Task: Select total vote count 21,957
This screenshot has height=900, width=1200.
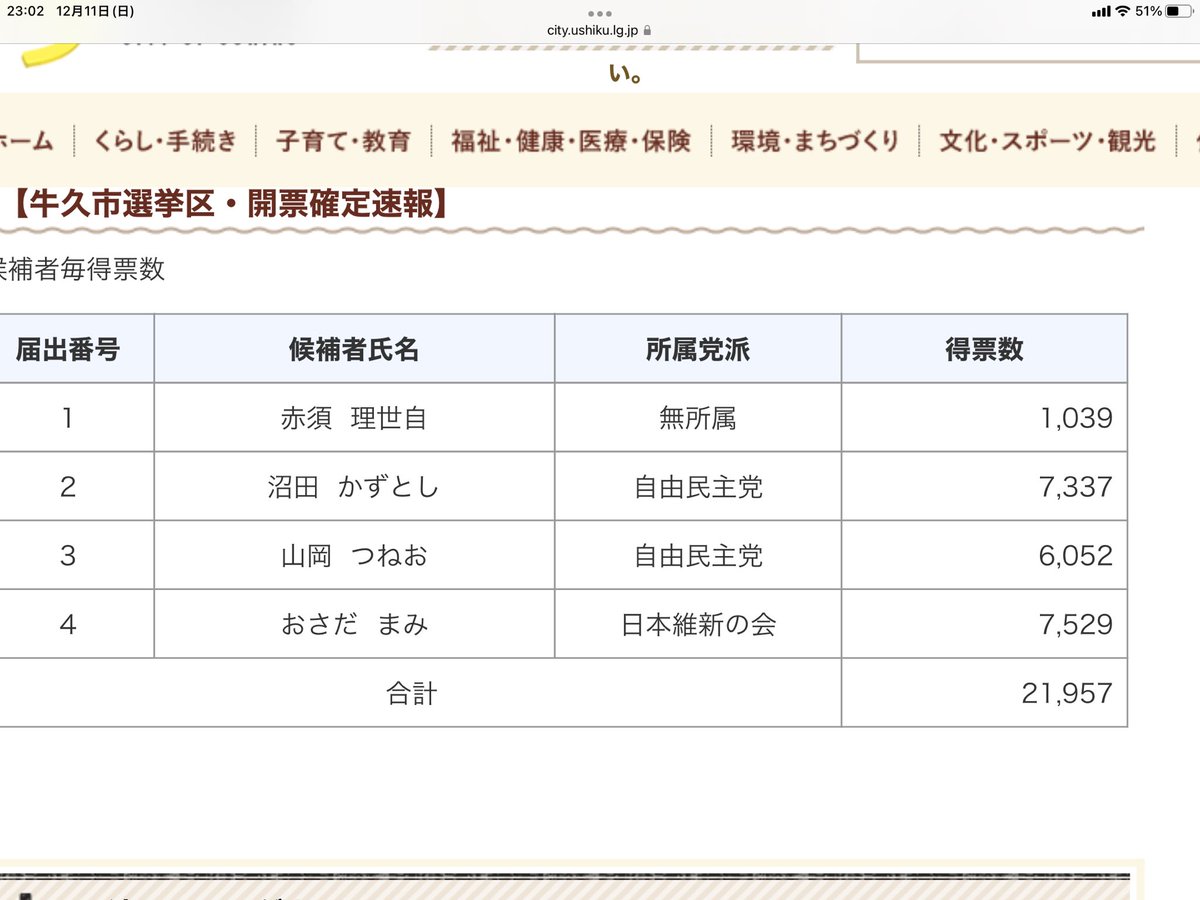Action: point(1067,693)
